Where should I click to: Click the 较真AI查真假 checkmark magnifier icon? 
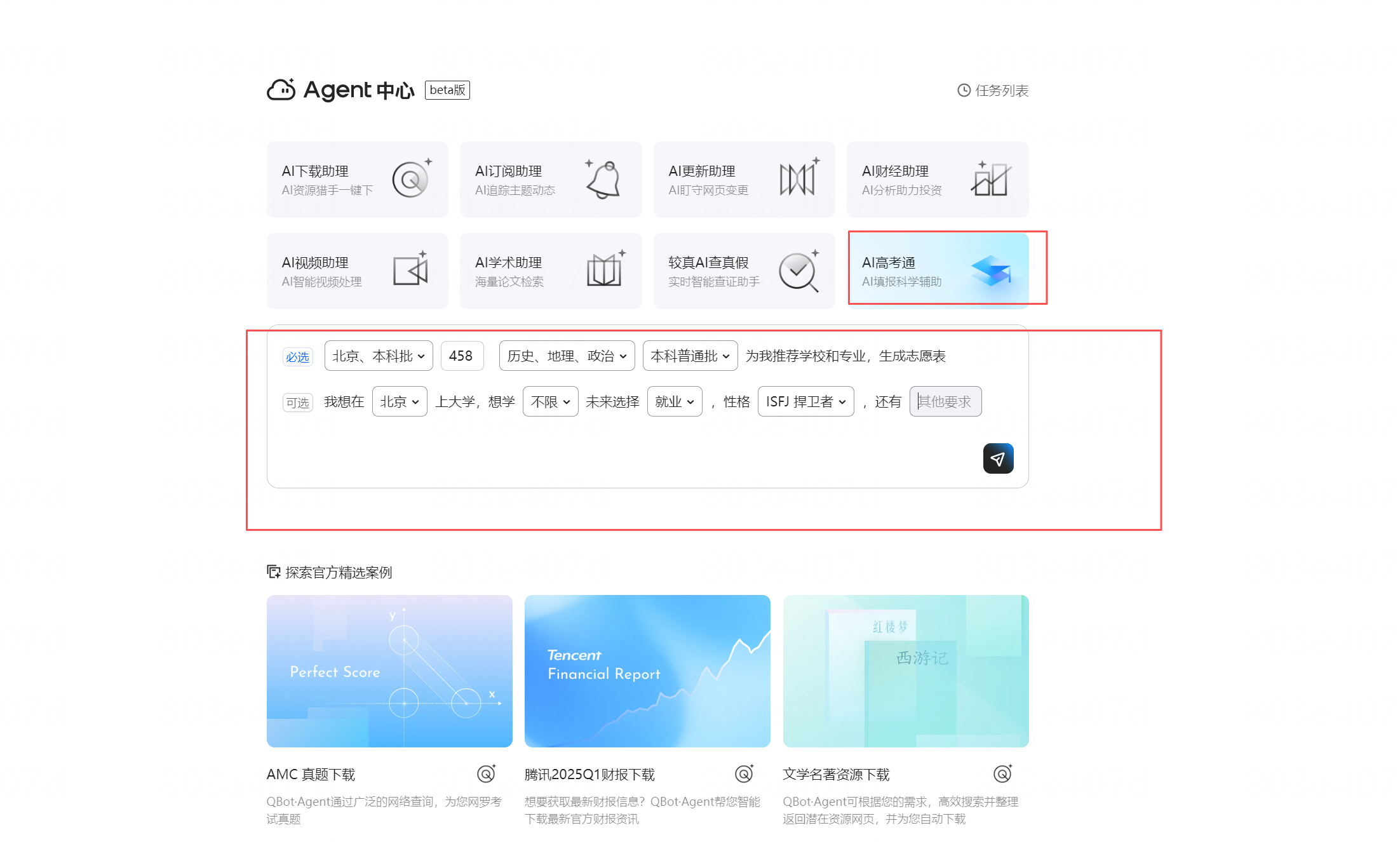[799, 271]
